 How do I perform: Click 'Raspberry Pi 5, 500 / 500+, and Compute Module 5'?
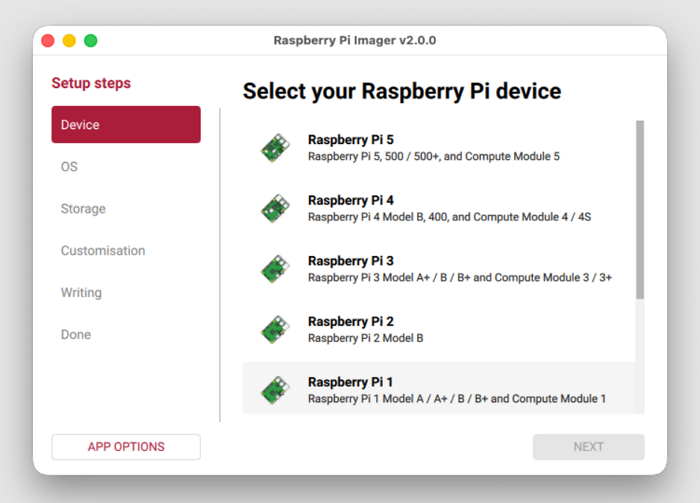433,157
